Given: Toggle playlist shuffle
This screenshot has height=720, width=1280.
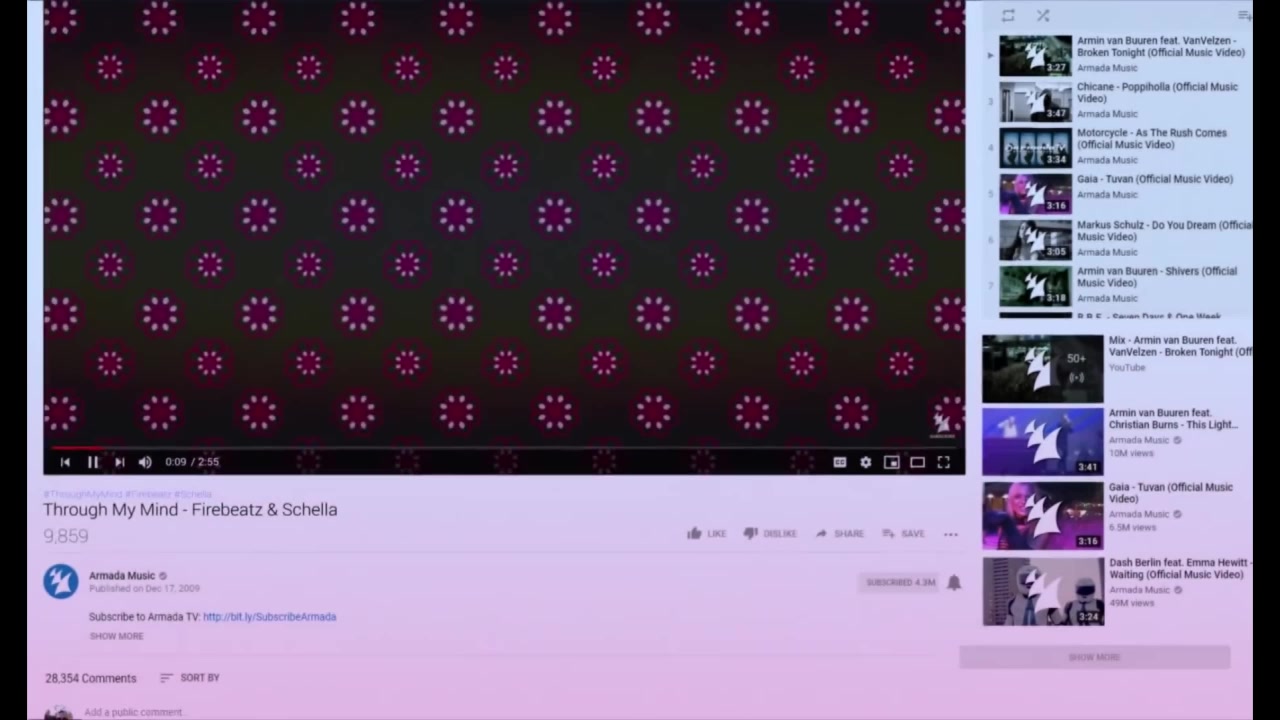Looking at the screenshot, I should point(1043,15).
